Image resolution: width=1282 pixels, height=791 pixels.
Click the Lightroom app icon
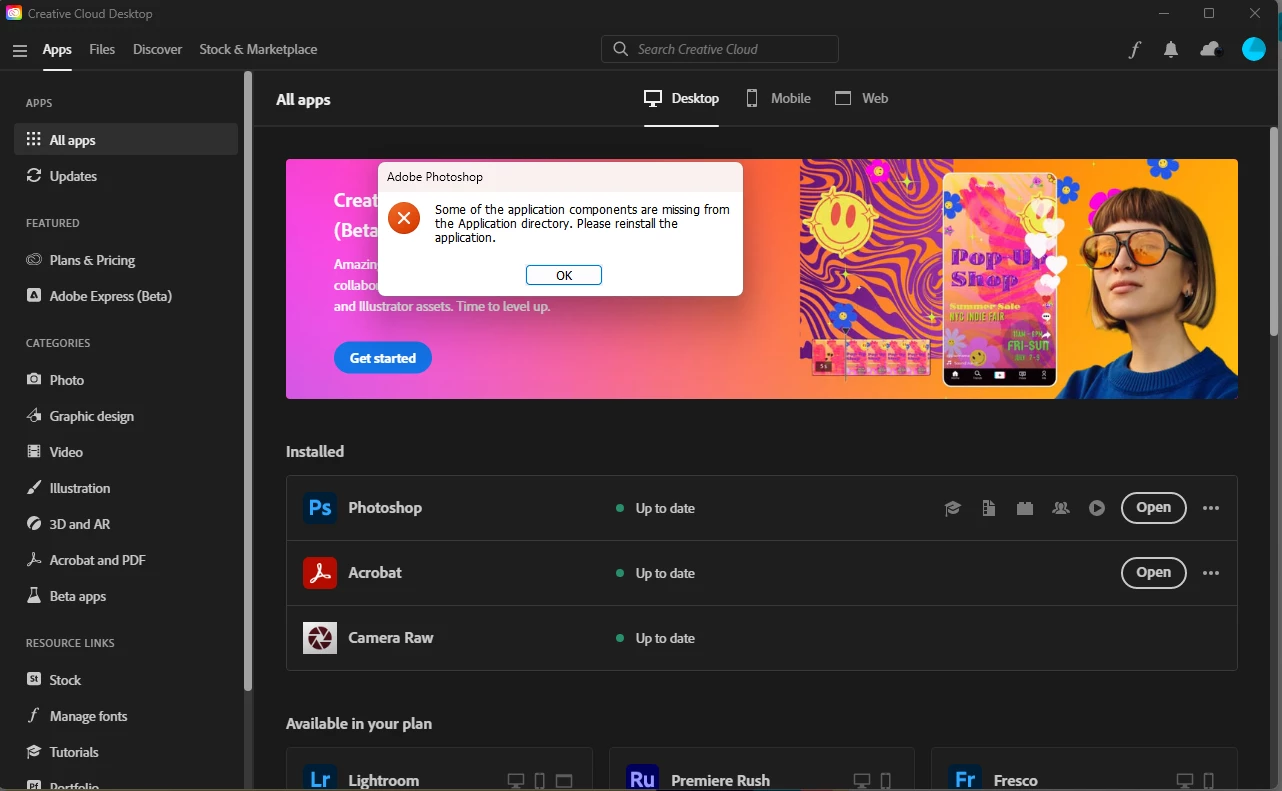point(320,779)
